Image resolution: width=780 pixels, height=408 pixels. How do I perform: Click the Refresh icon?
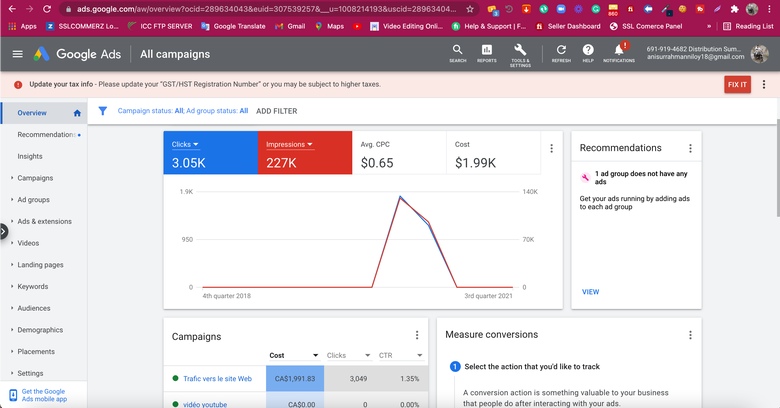tap(561, 52)
